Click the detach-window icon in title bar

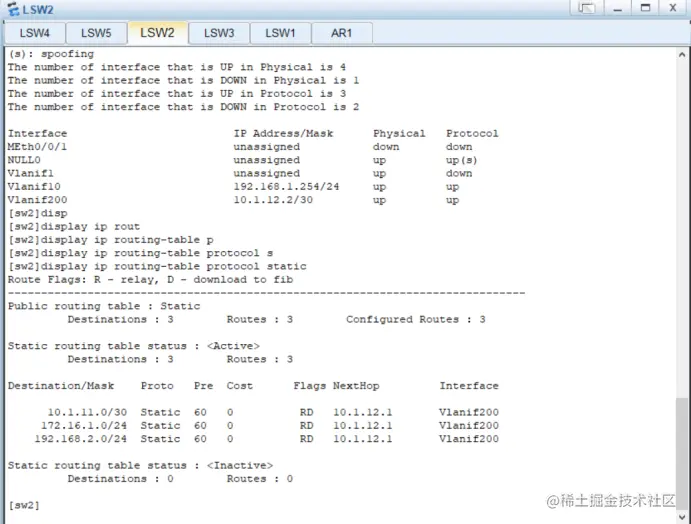[x=586, y=8]
